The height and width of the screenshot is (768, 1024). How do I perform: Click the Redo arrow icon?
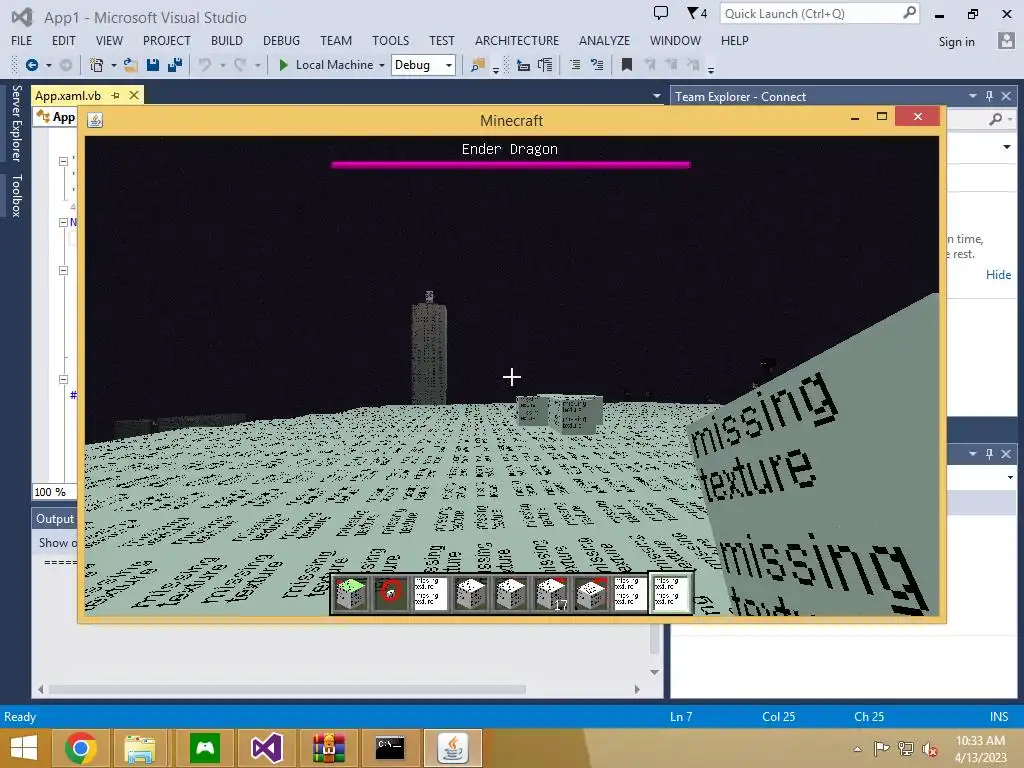(x=240, y=65)
